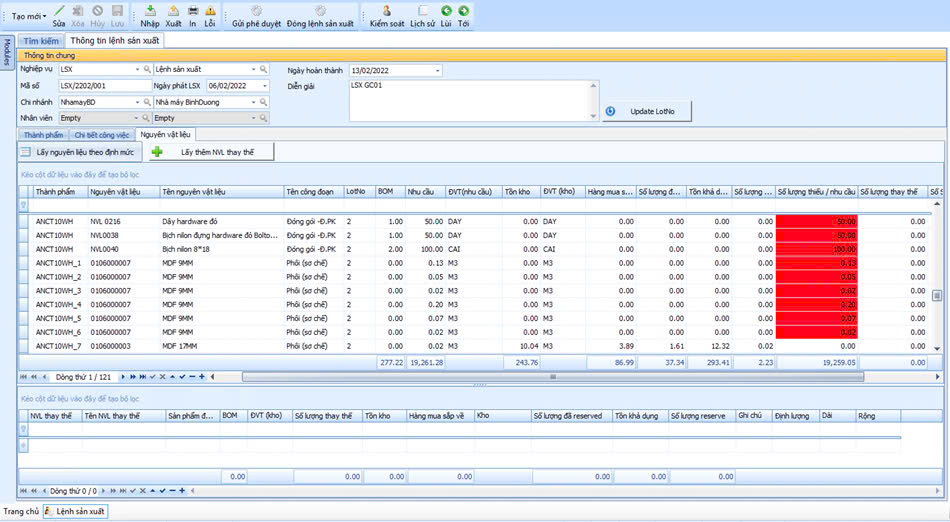The width and height of the screenshot is (950, 522).
Task: Expand the Lệnh sản xuất combo dropdown arrow
Action: pos(253,70)
